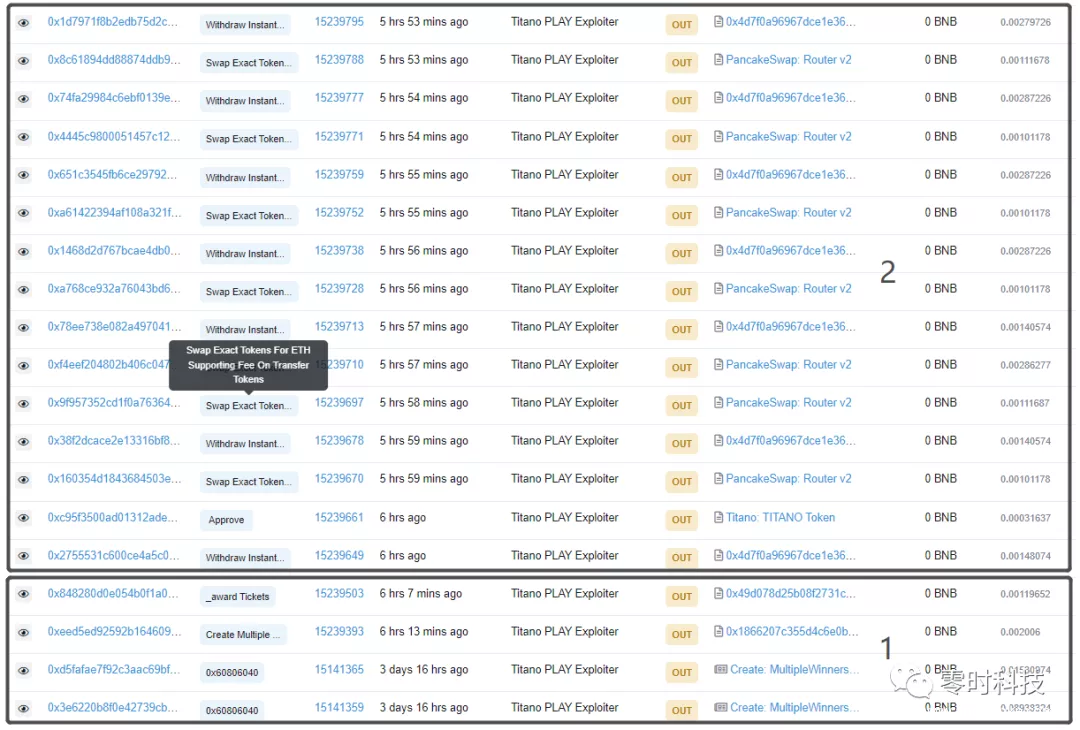Click eye icon for transaction 0x1d7971f8b2edb75d2c
1080x730 pixels.
(23, 22)
